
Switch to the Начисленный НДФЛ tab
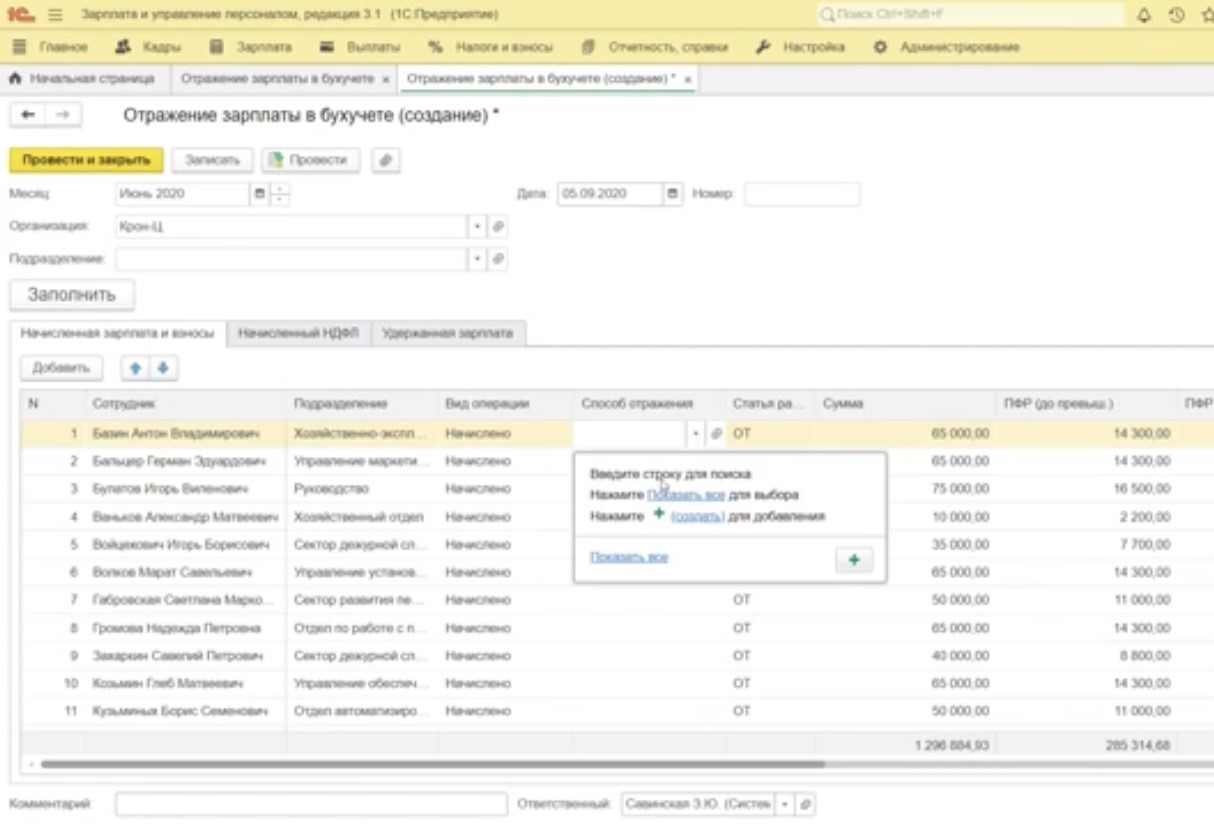pos(298,334)
